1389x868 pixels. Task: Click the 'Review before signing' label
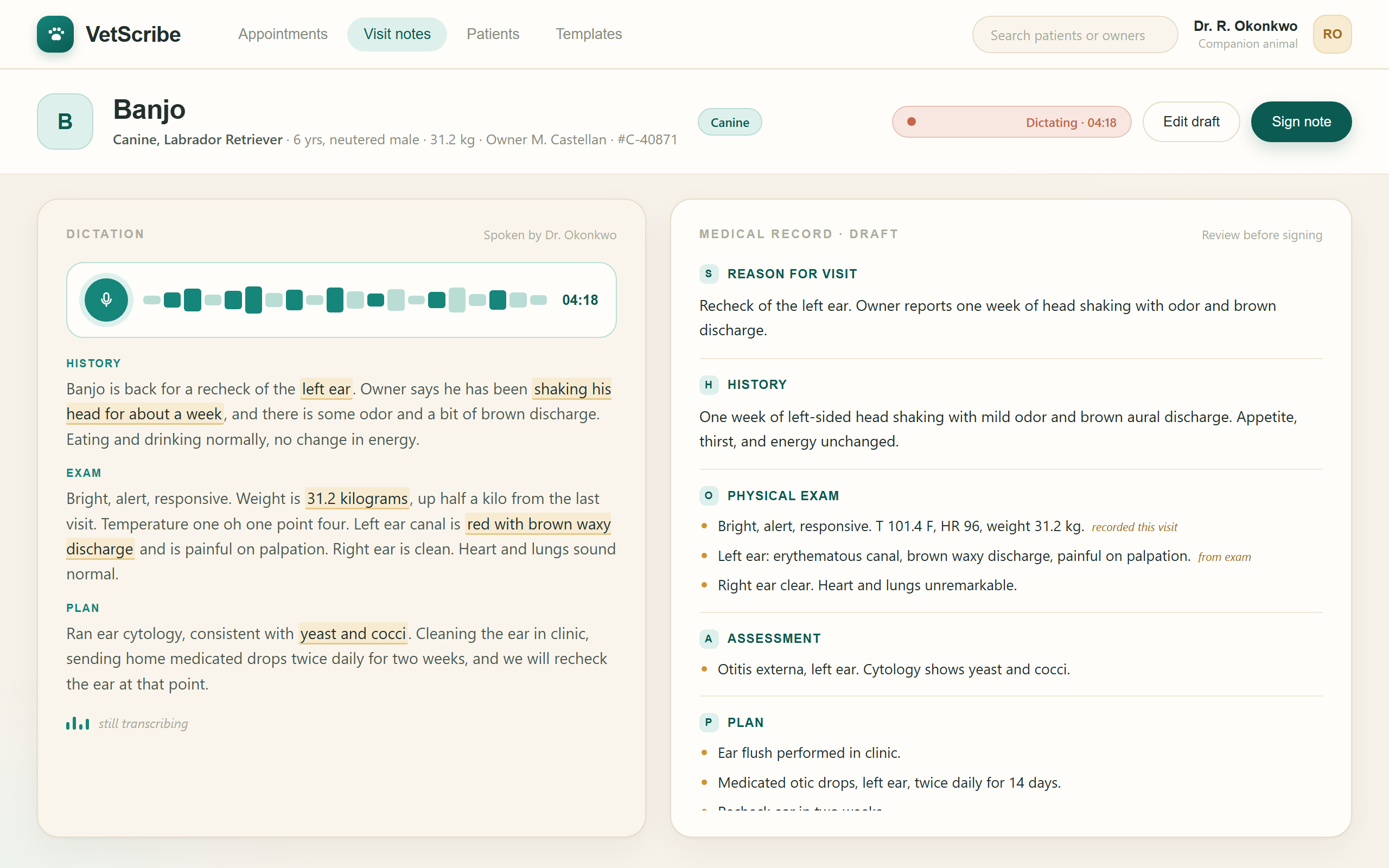tap(1261, 235)
